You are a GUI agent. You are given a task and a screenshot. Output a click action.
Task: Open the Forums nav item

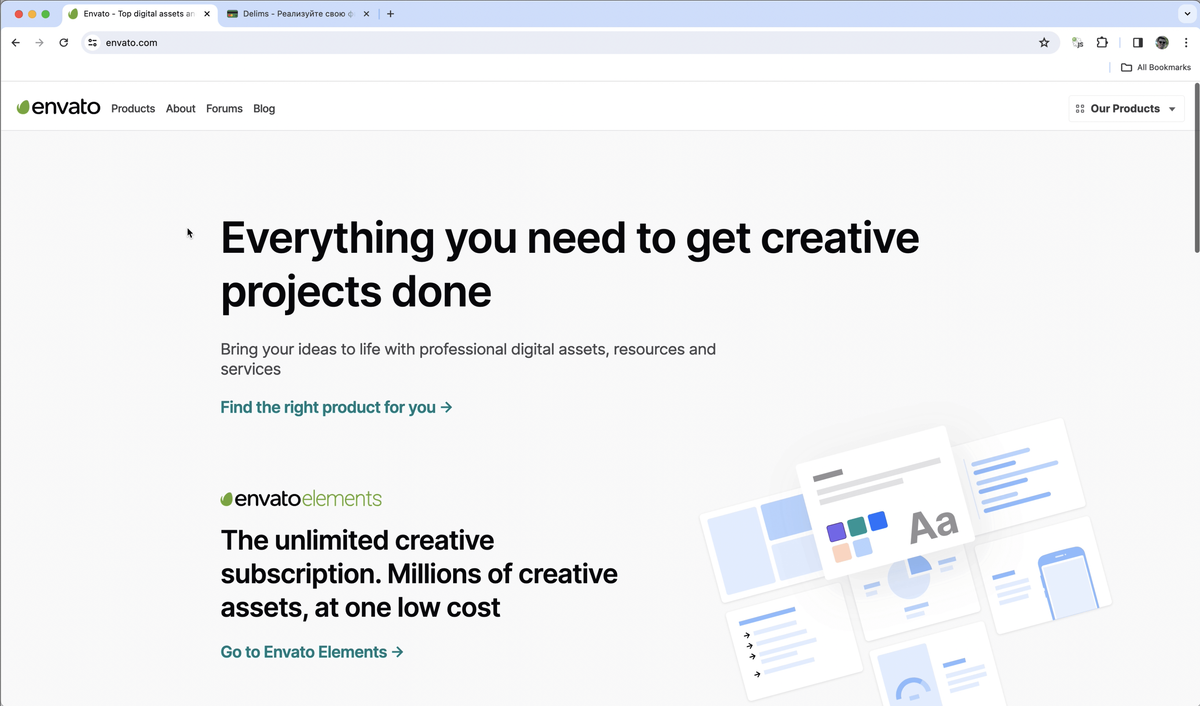click(x=224, y=108)
